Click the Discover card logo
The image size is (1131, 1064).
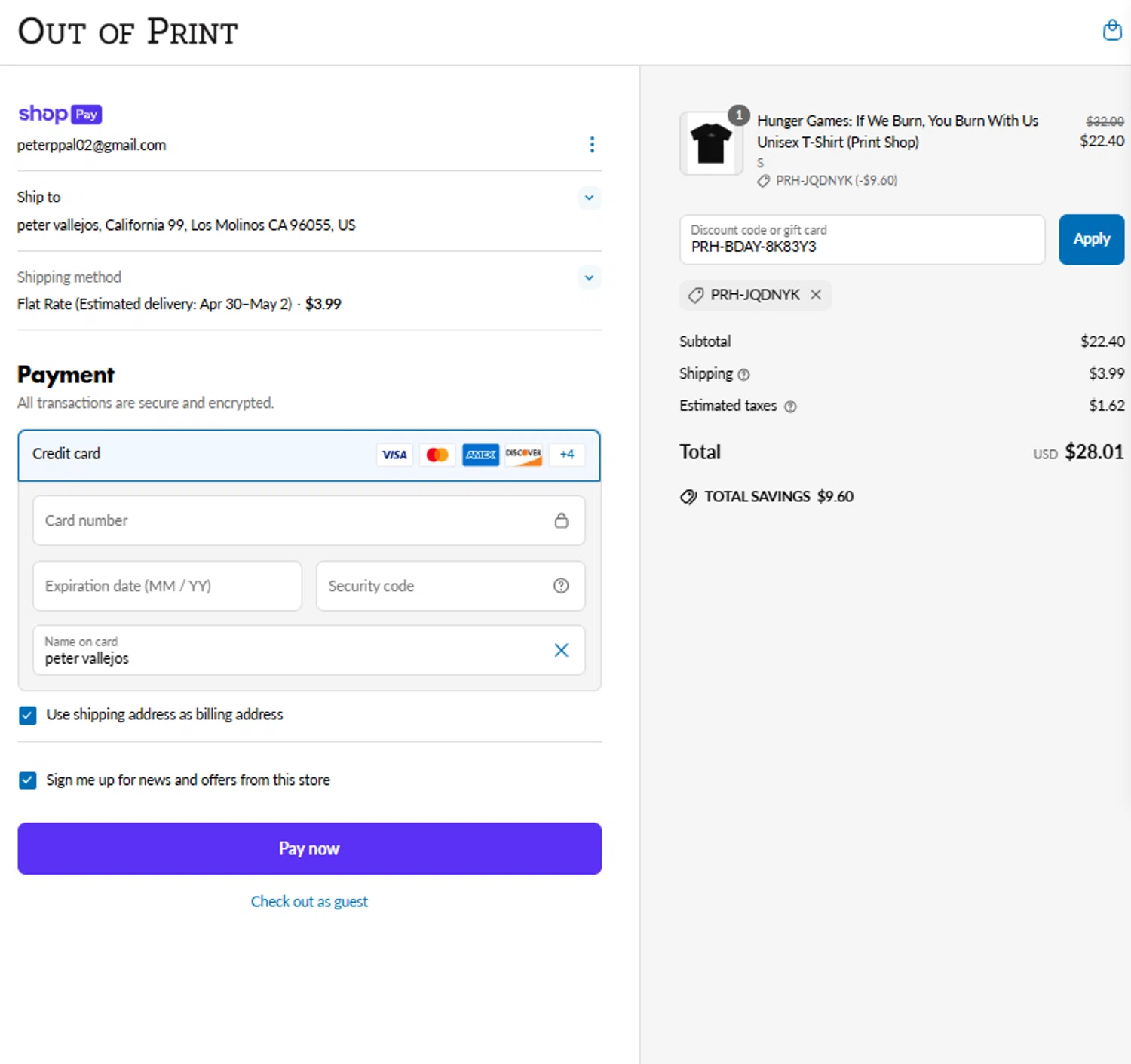pyautogui.click(x=523, y=455)
